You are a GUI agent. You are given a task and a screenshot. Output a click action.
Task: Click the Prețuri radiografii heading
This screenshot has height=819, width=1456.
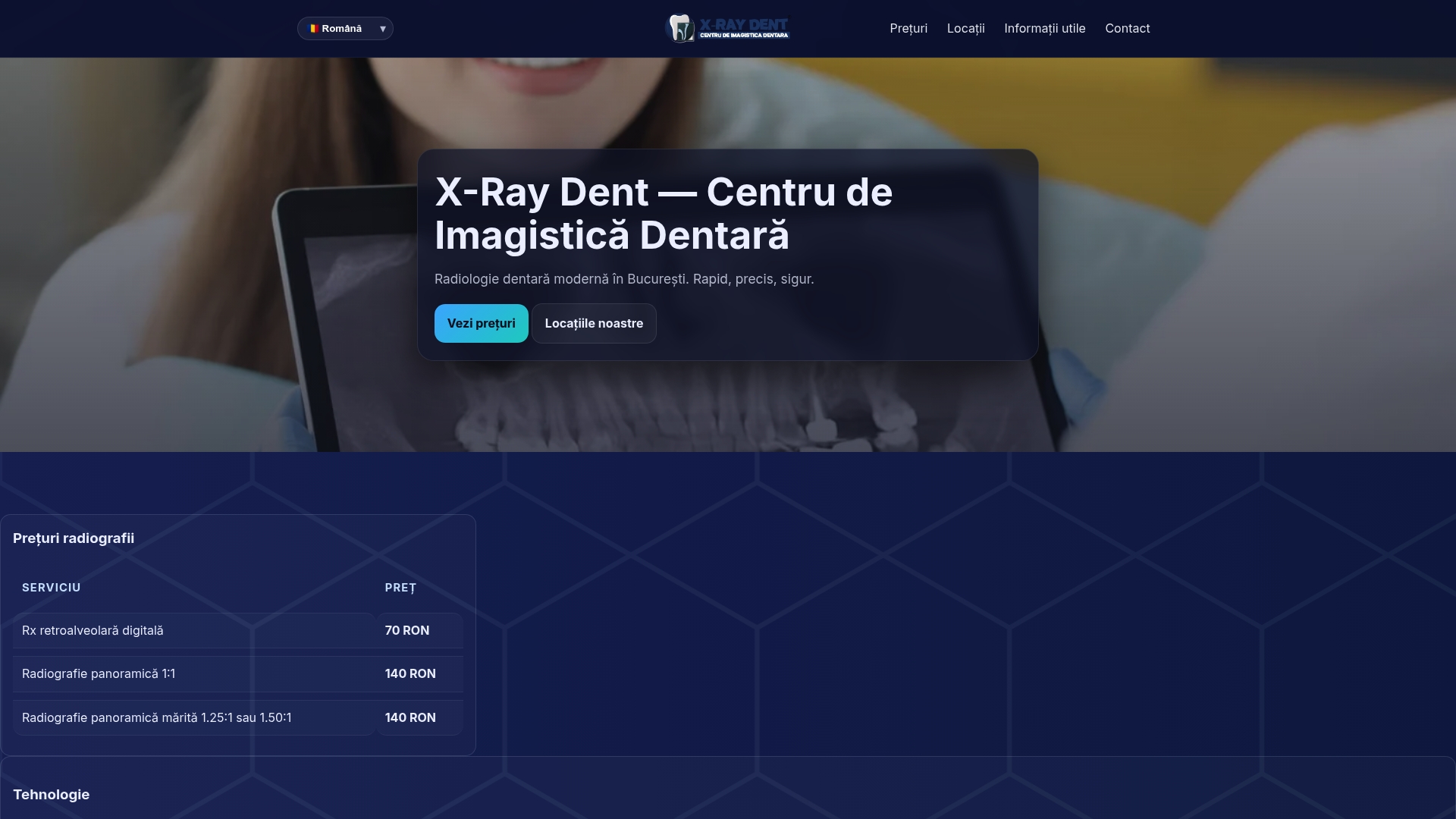pyautogui.click(x=74, y=538)
